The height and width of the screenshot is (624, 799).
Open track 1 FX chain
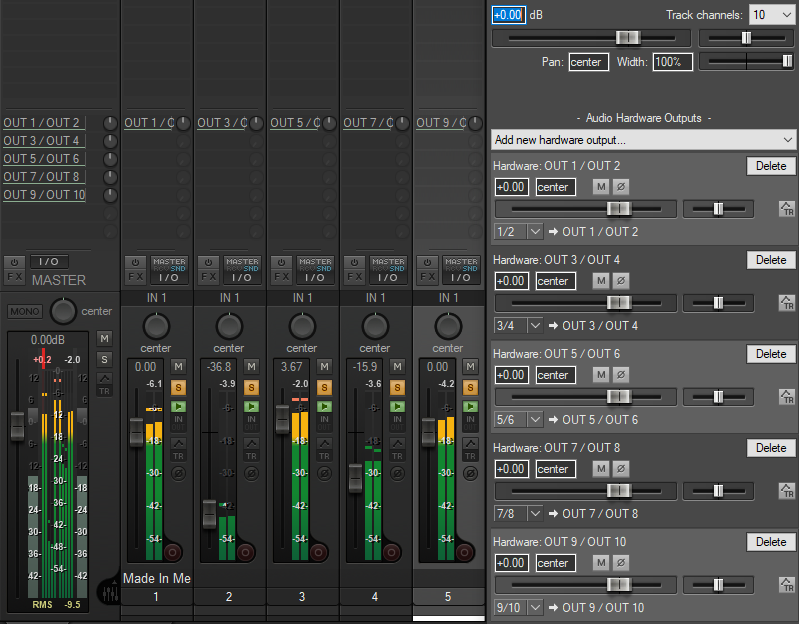[x=136, y=277]
